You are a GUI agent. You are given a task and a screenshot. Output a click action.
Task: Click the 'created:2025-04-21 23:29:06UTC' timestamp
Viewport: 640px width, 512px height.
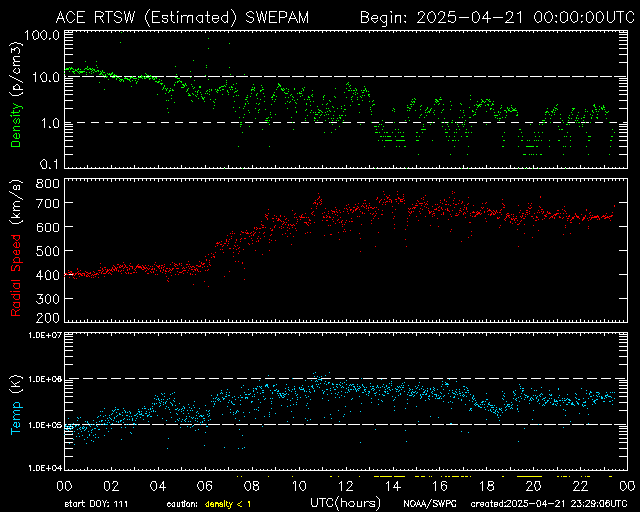click(549, 504)
